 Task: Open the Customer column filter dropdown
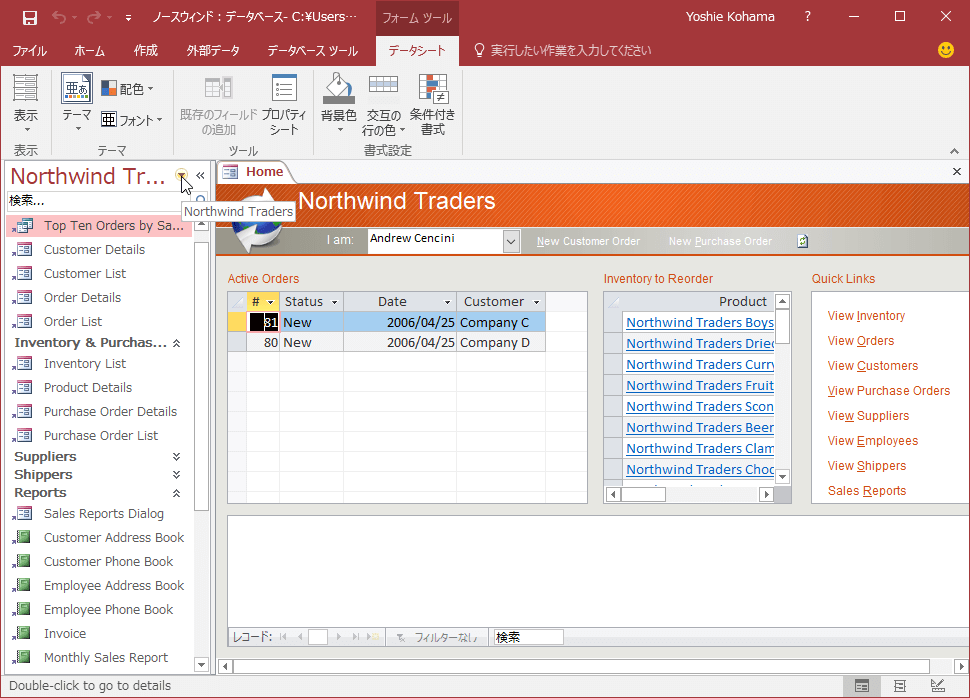(536, 302)
